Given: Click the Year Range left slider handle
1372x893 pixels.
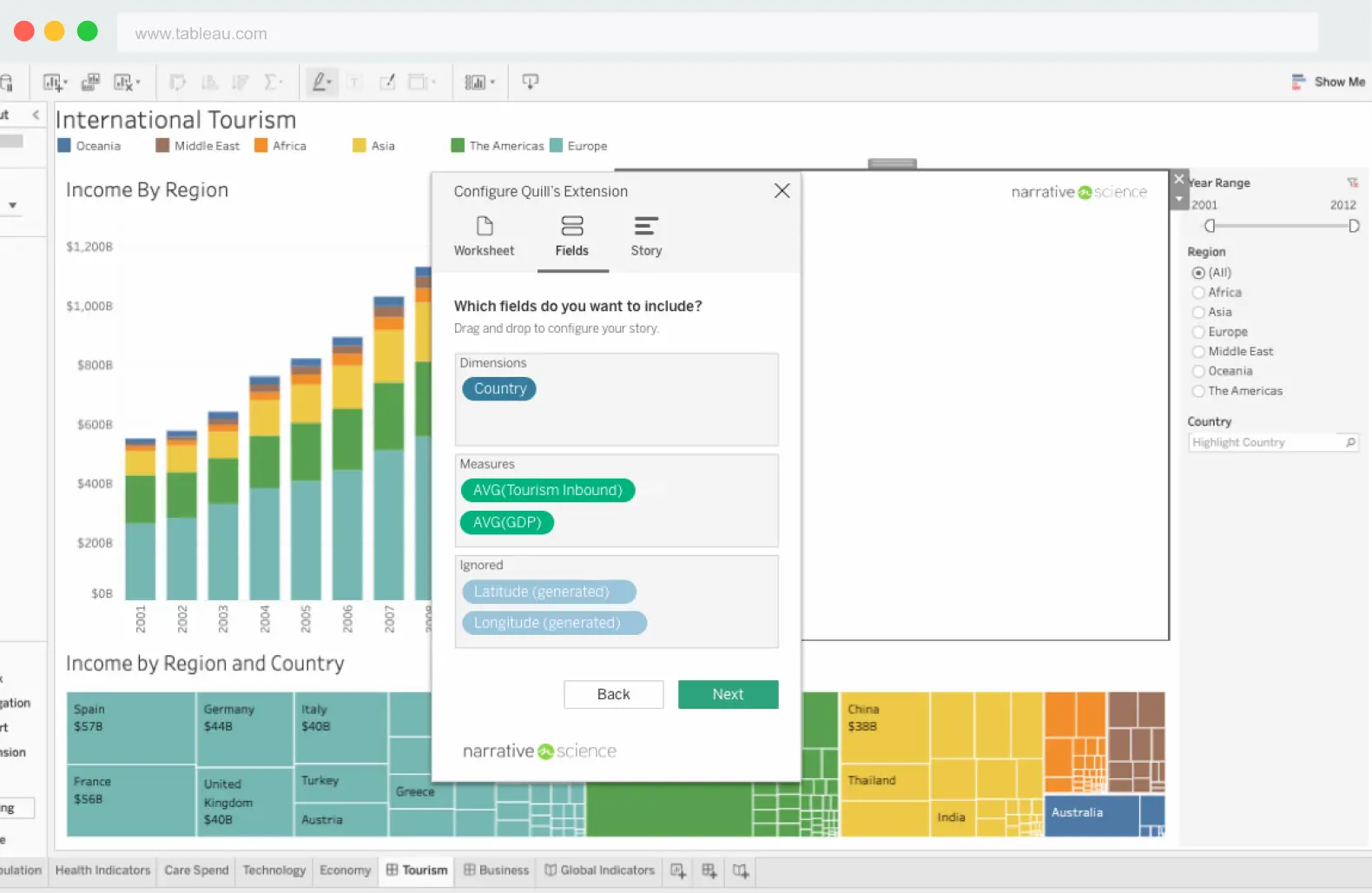Looking at the screenshot, I should point(1210,226).
